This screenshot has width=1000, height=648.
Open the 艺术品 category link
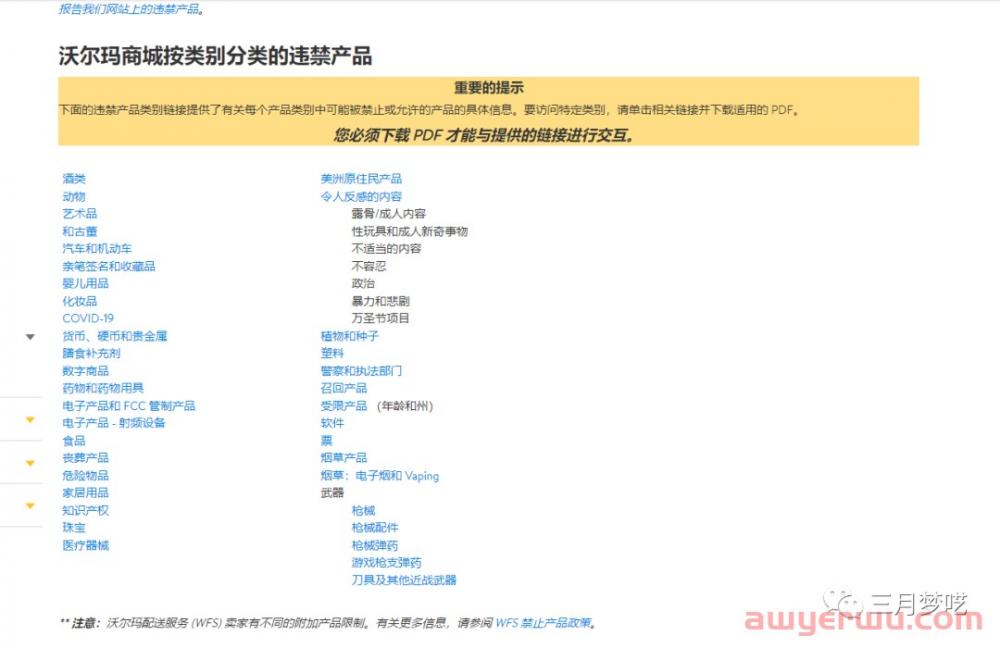point(80,214)
